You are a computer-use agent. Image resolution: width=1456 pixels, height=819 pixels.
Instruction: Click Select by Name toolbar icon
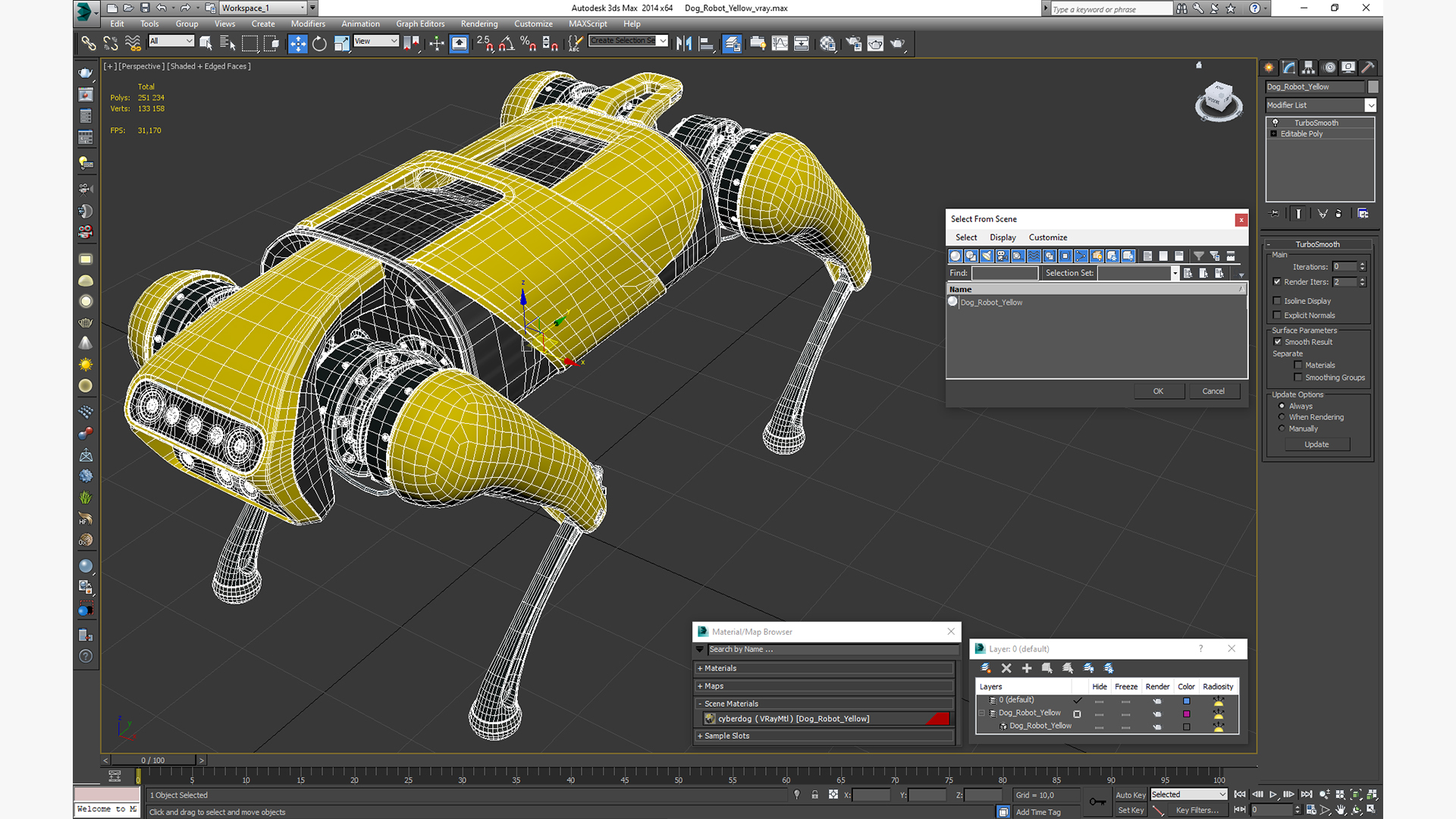[x=227, y=44]
